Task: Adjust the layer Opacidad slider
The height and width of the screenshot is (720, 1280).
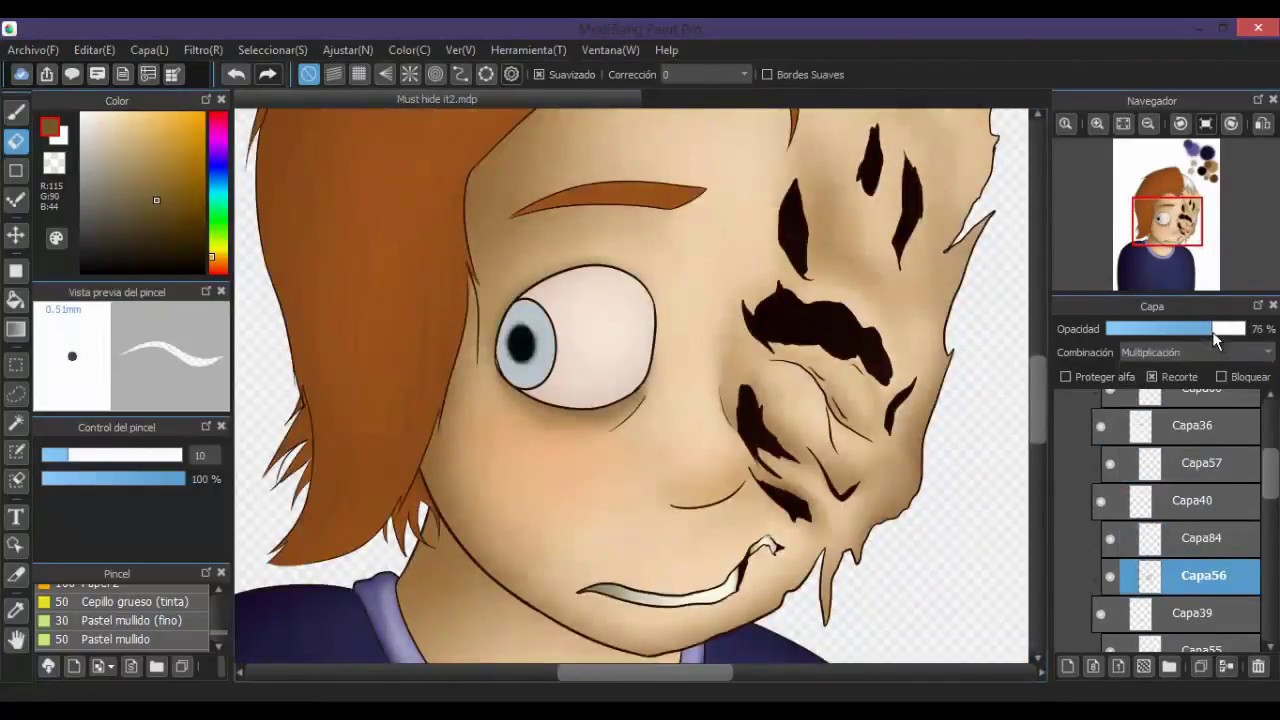Action: click(x=1175, y=329)
